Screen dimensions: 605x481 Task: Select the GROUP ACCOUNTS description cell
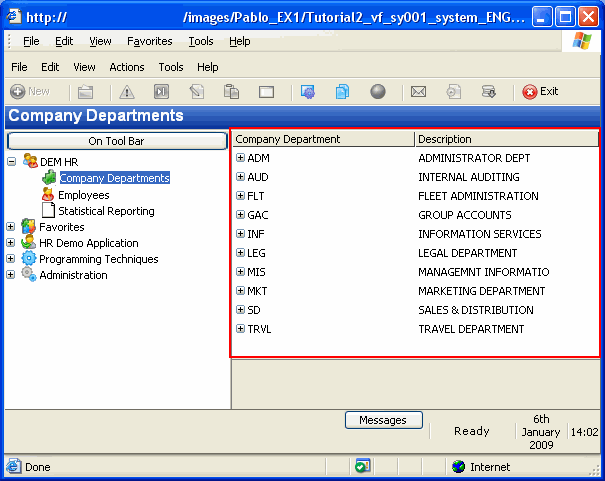(465, 215)
